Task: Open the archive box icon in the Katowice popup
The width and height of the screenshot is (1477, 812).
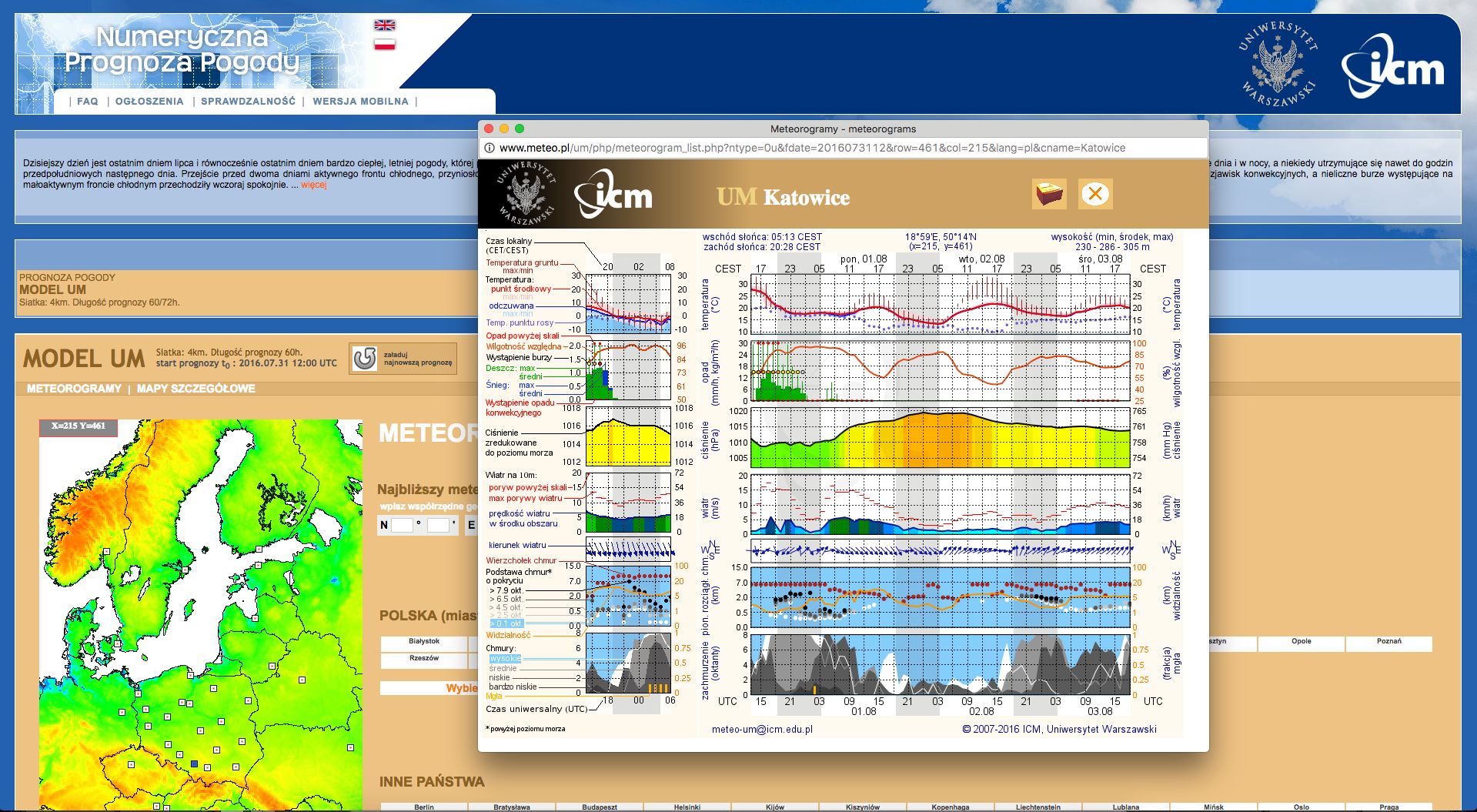Action: [1049, 194]
